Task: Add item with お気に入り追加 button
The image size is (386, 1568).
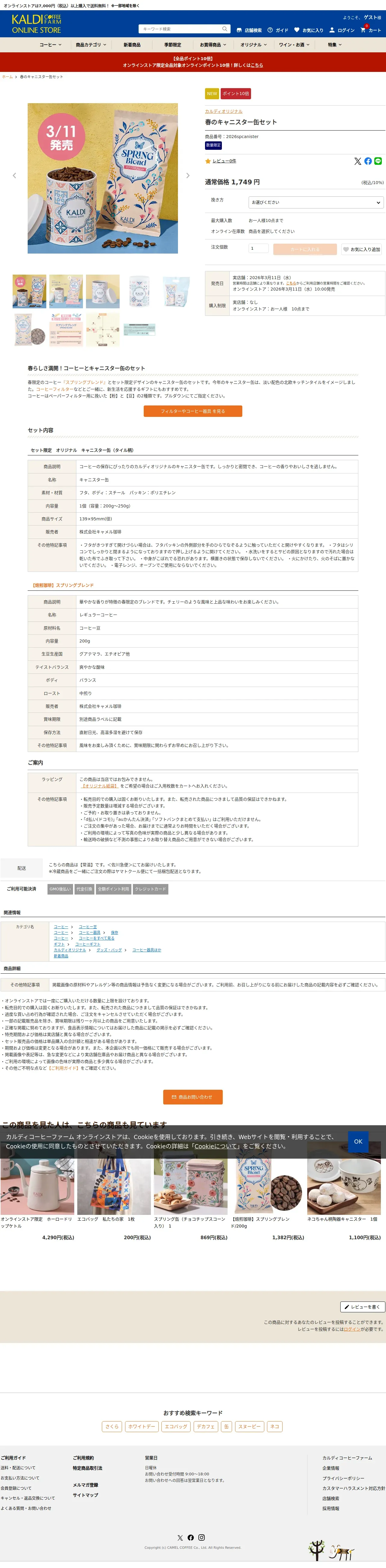Action: pyautogui.click(x=361, y=249)
